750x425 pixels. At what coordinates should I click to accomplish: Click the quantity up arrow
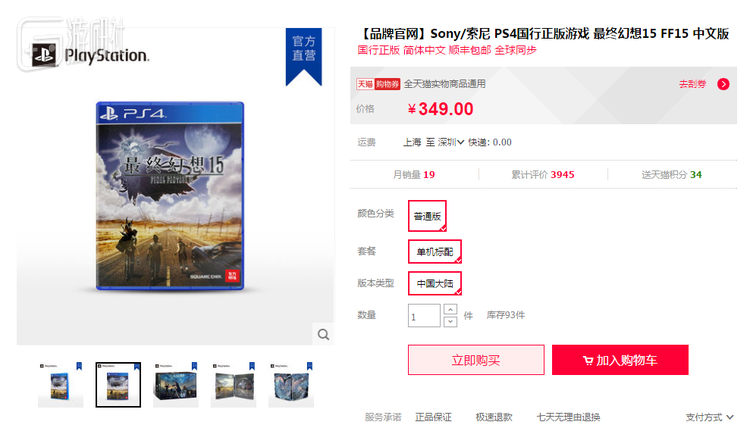[x=450, y=309]
